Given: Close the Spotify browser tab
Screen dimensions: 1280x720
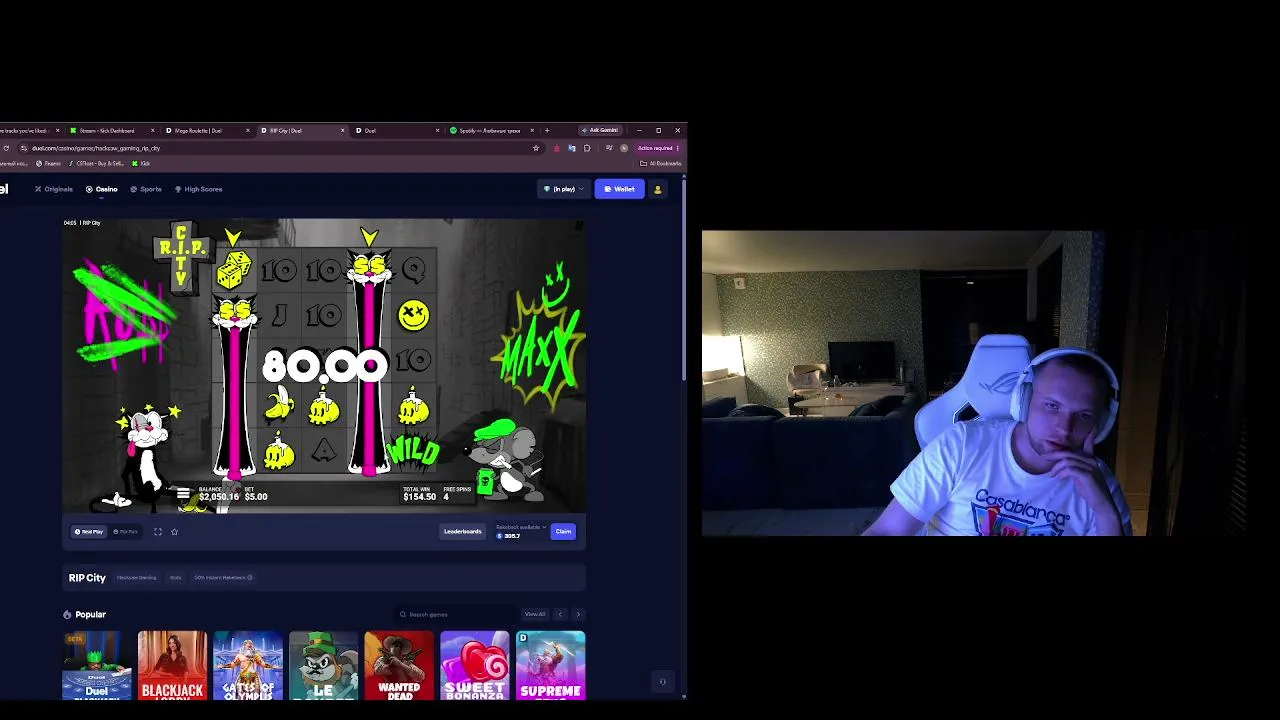Looking at the screenshot, I should (x=532, y=130).
